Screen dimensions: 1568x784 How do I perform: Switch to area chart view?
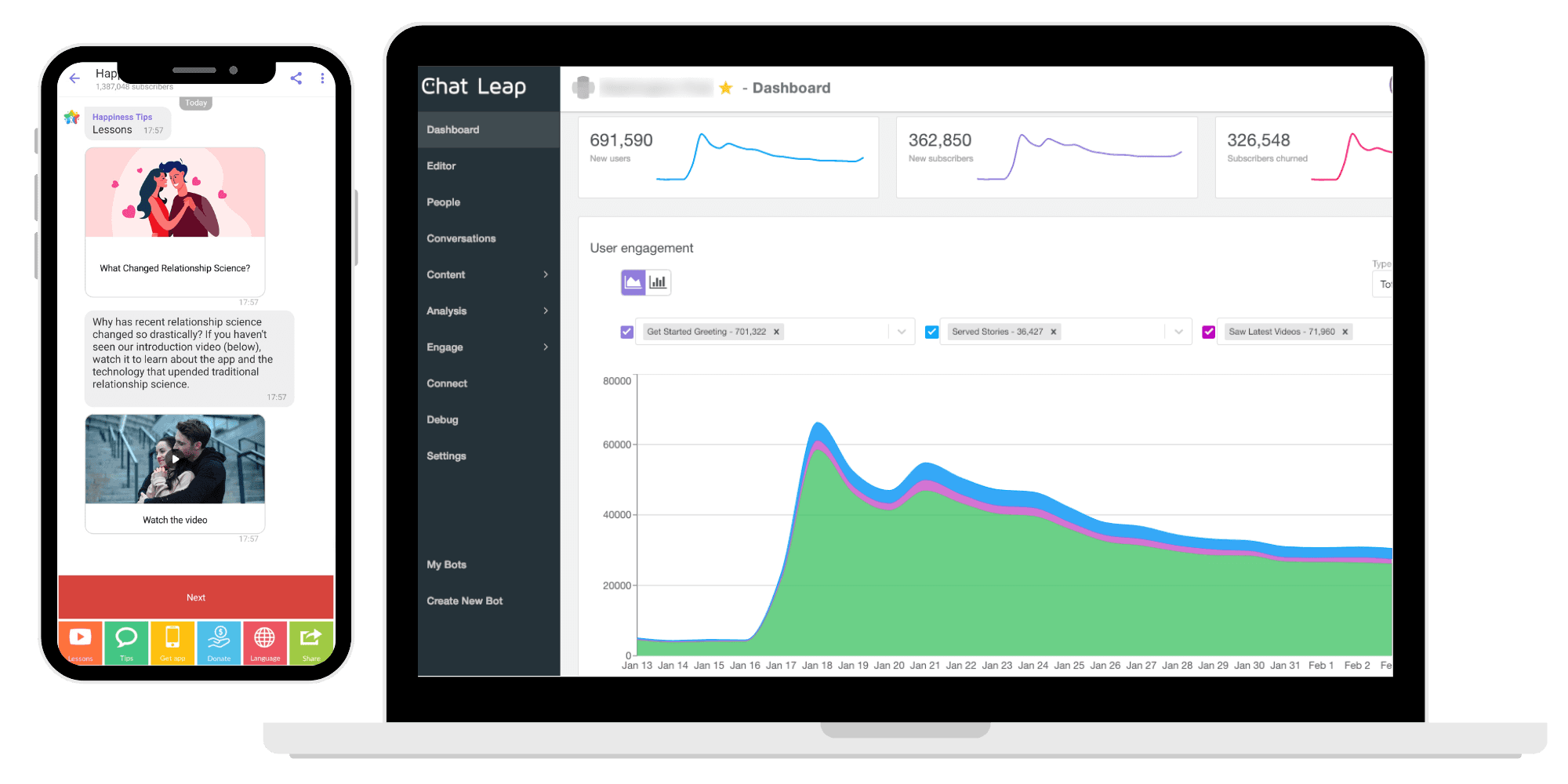coord(633,282)
